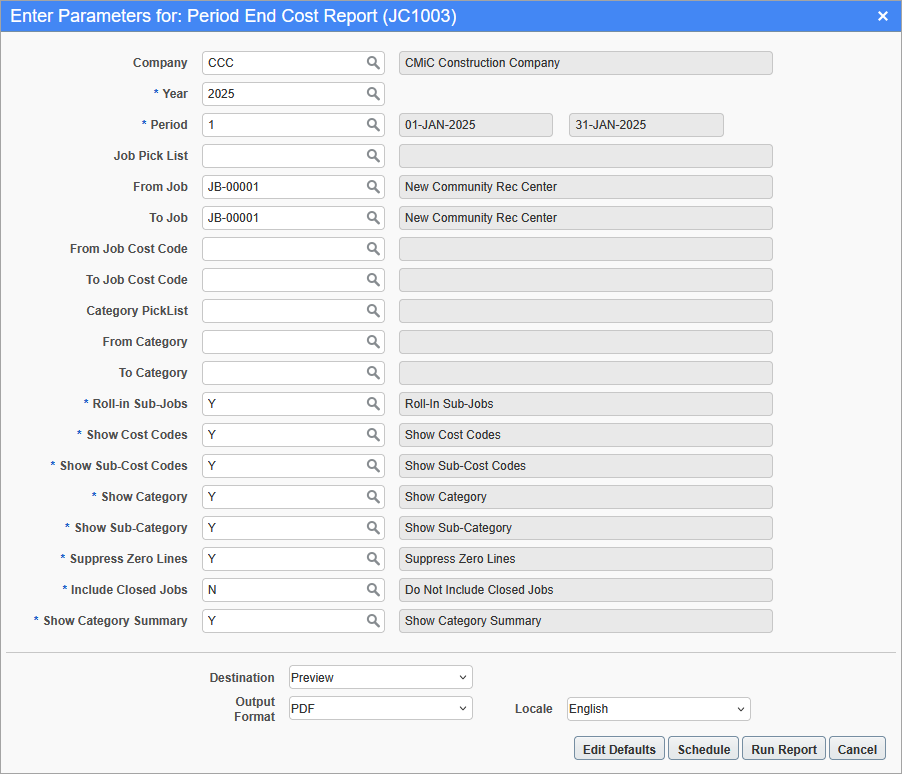The width and height of the screenshot is (902, 774).
Task: Click the From Job search icon
Action: (x=373, y=187)
